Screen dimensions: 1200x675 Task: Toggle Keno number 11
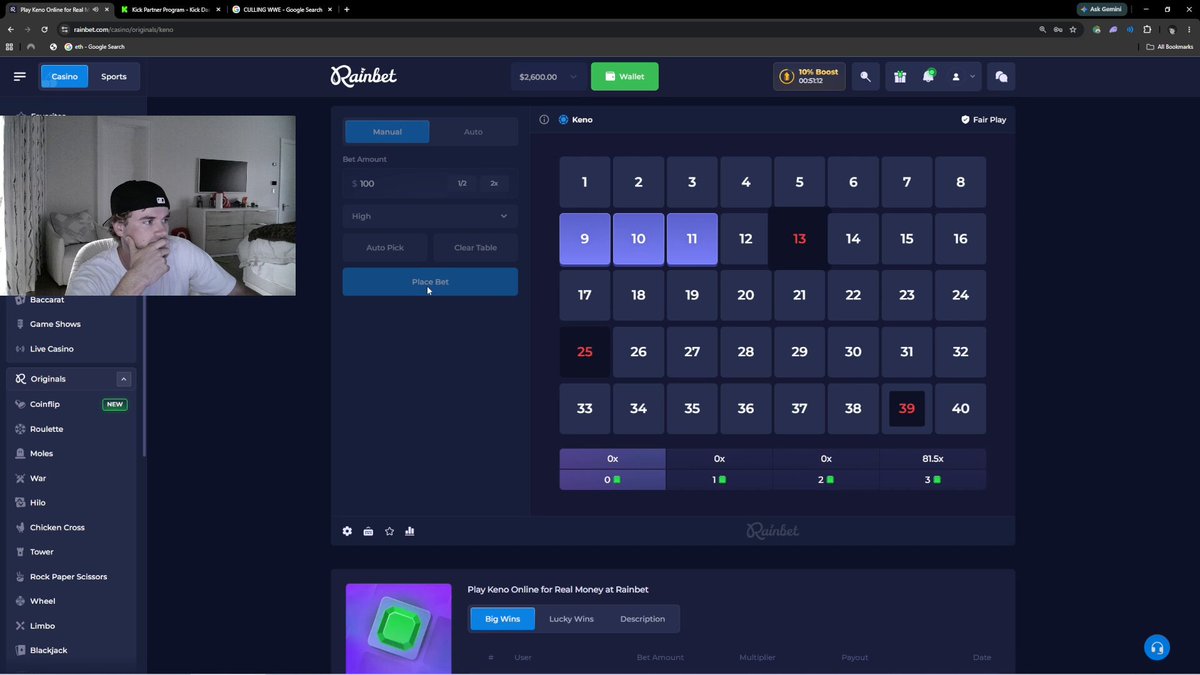tap(692, 239)
